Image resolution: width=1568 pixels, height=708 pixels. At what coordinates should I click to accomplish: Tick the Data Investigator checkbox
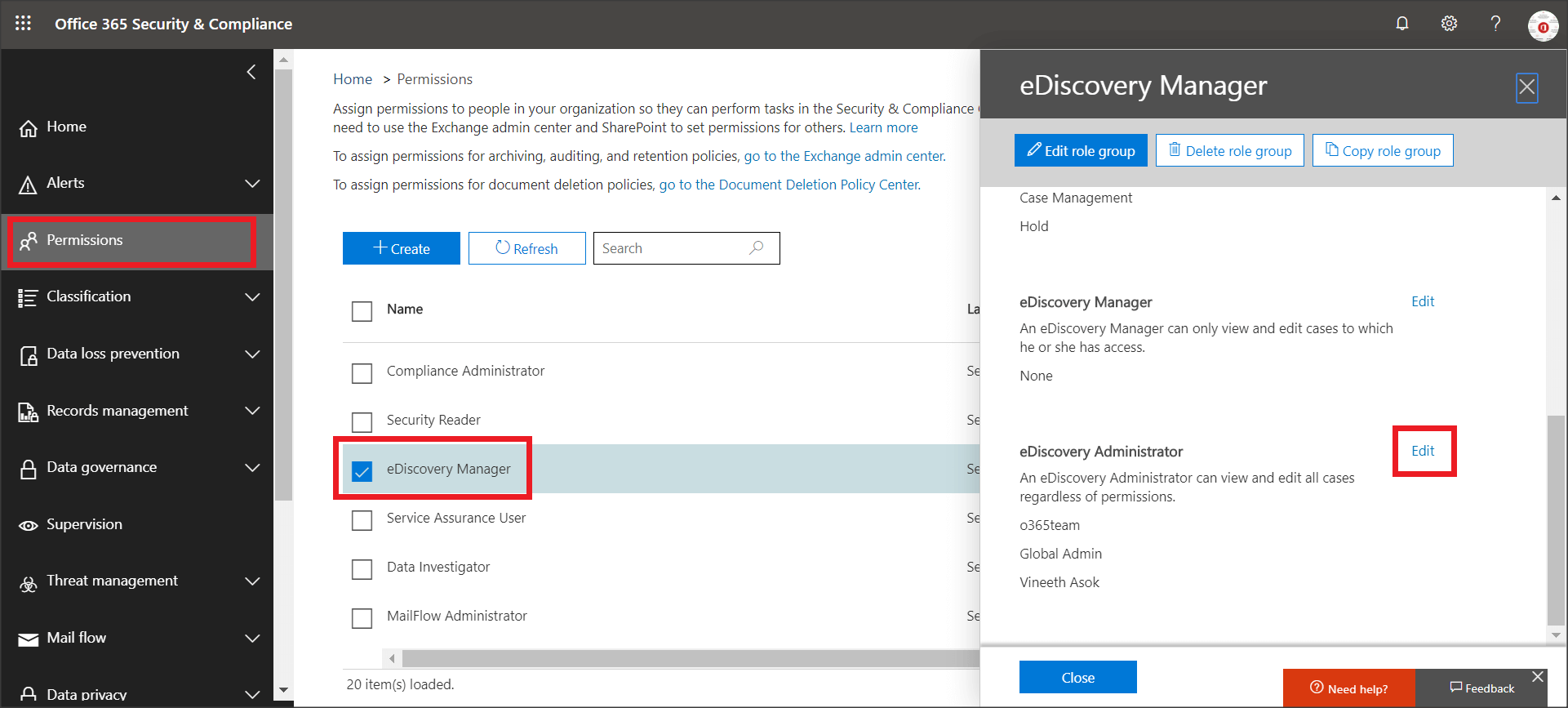pyautogui.click(x=362, y=569)
